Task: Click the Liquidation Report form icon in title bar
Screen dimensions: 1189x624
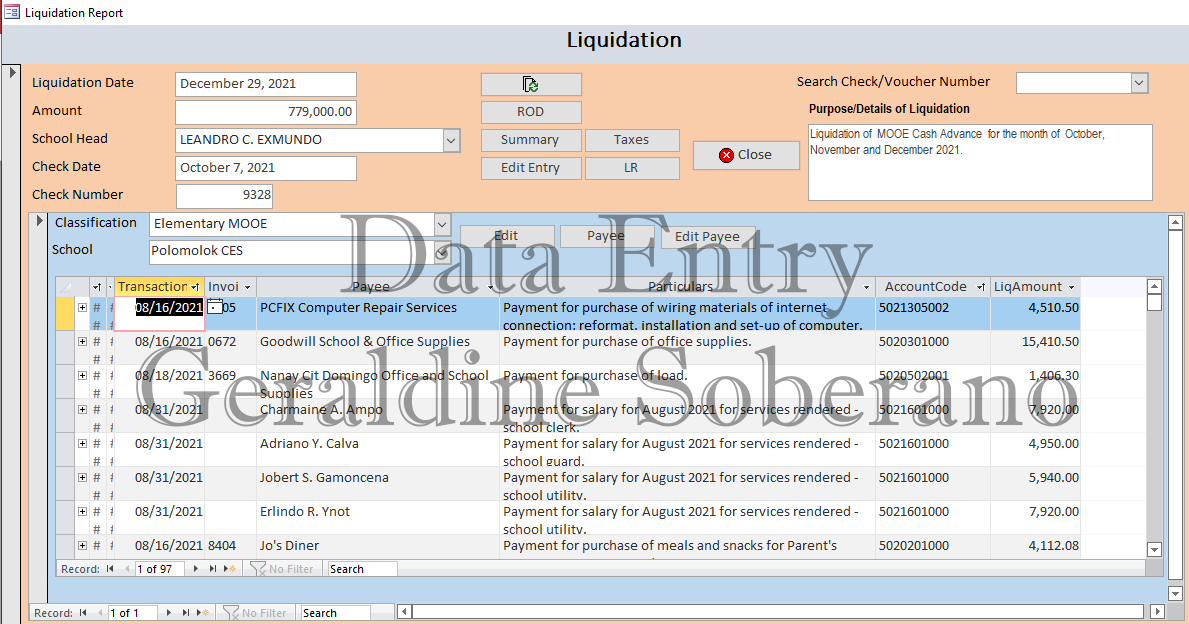Action: (11, 12)
